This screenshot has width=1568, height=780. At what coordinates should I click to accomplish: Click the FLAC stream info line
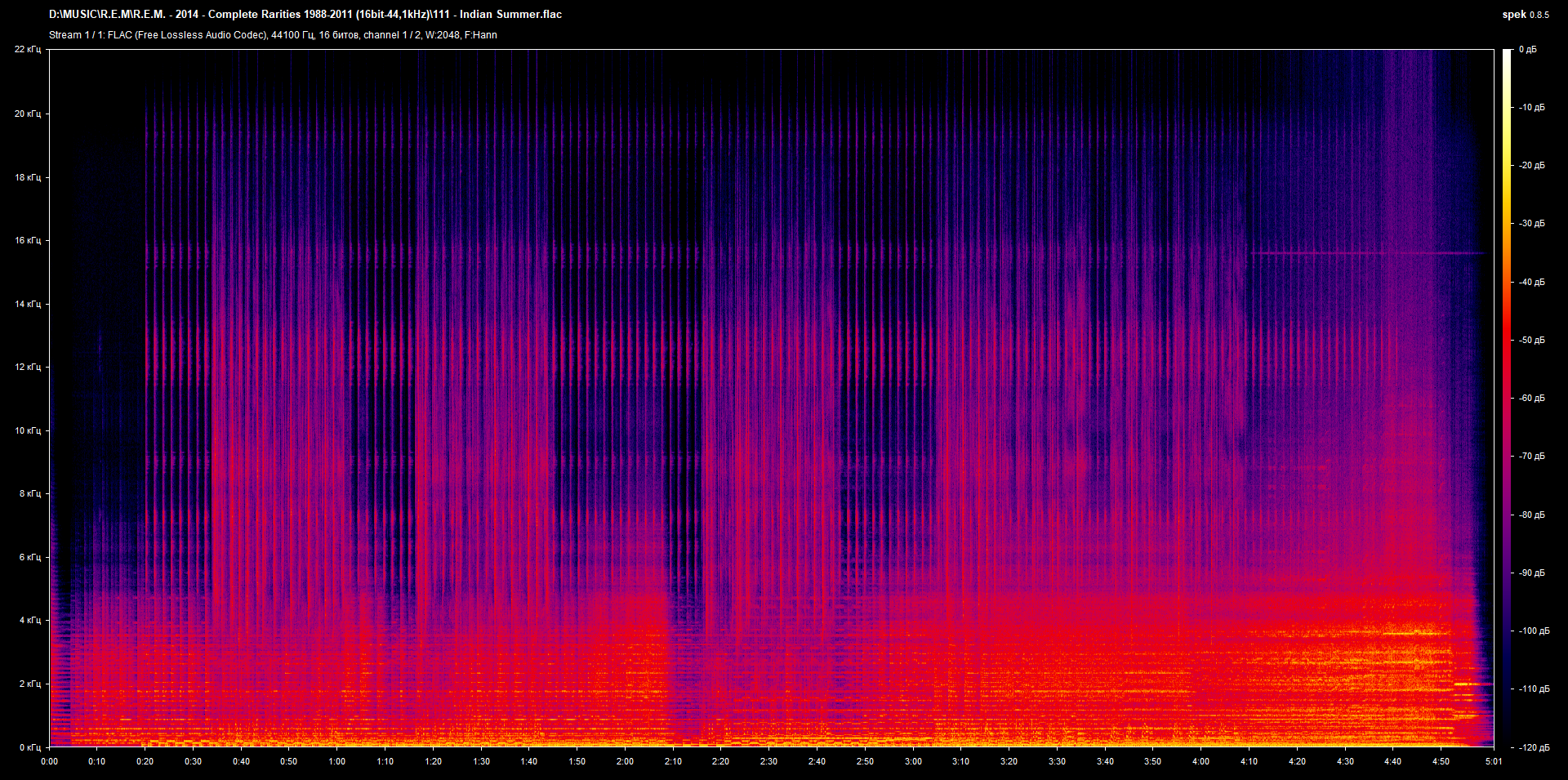pos(273,35)
